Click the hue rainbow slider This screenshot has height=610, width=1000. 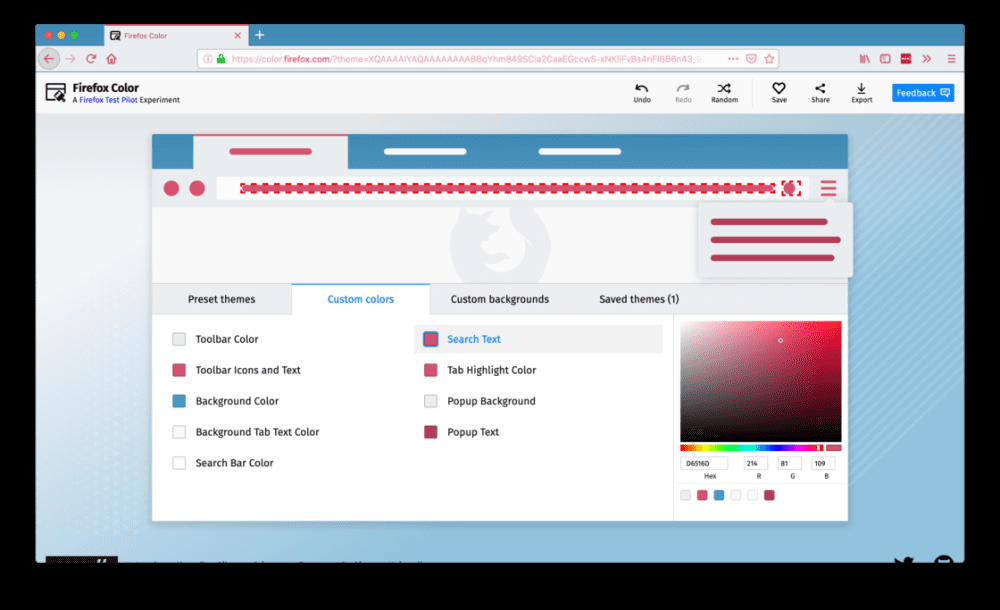tap(752, 448)
